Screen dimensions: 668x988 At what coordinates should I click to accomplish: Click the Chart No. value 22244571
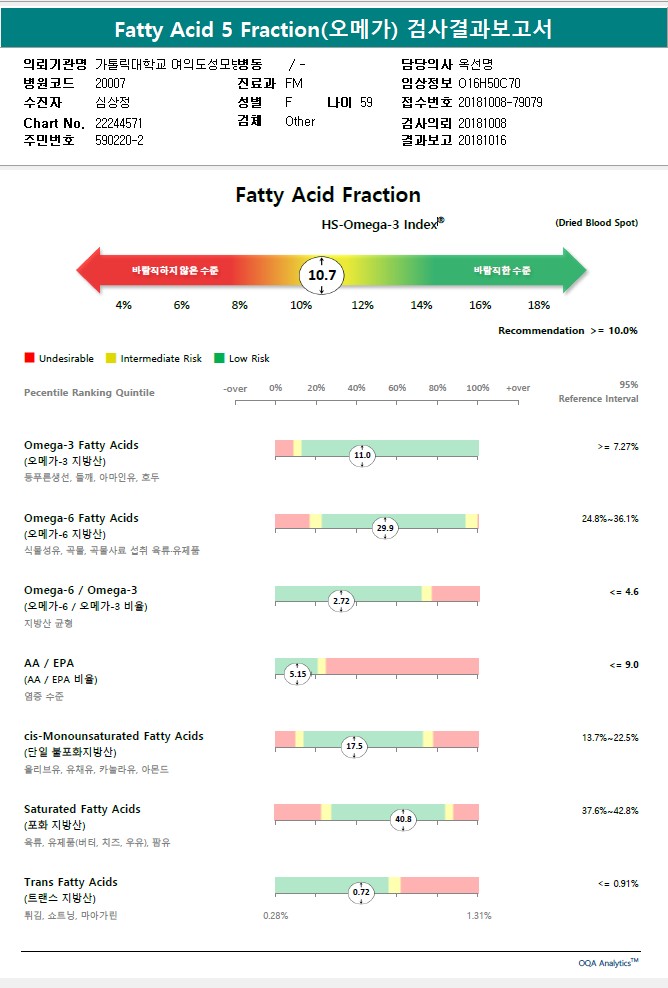click(x=119, y=122)
